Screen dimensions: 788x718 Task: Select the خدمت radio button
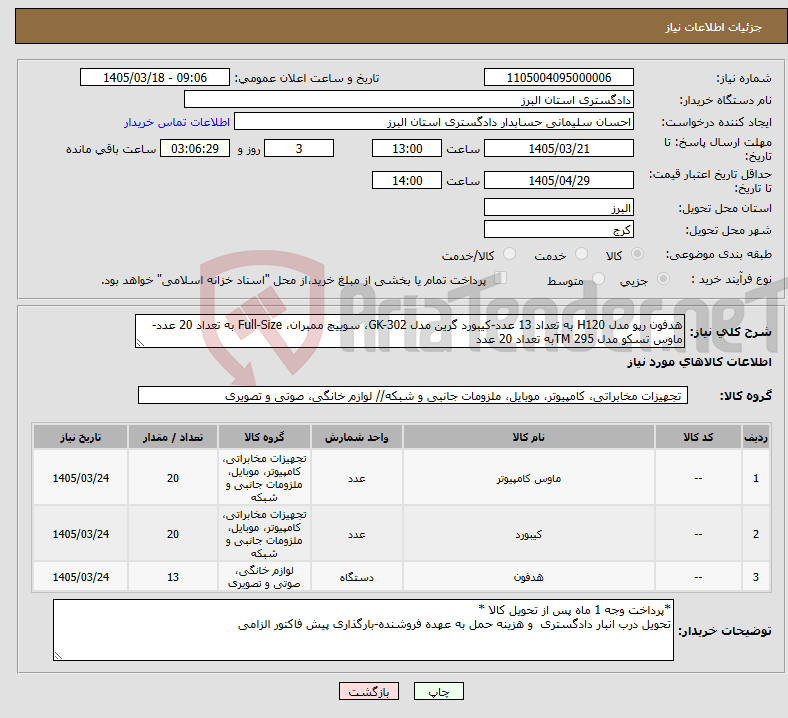click(x=581, y=254)
